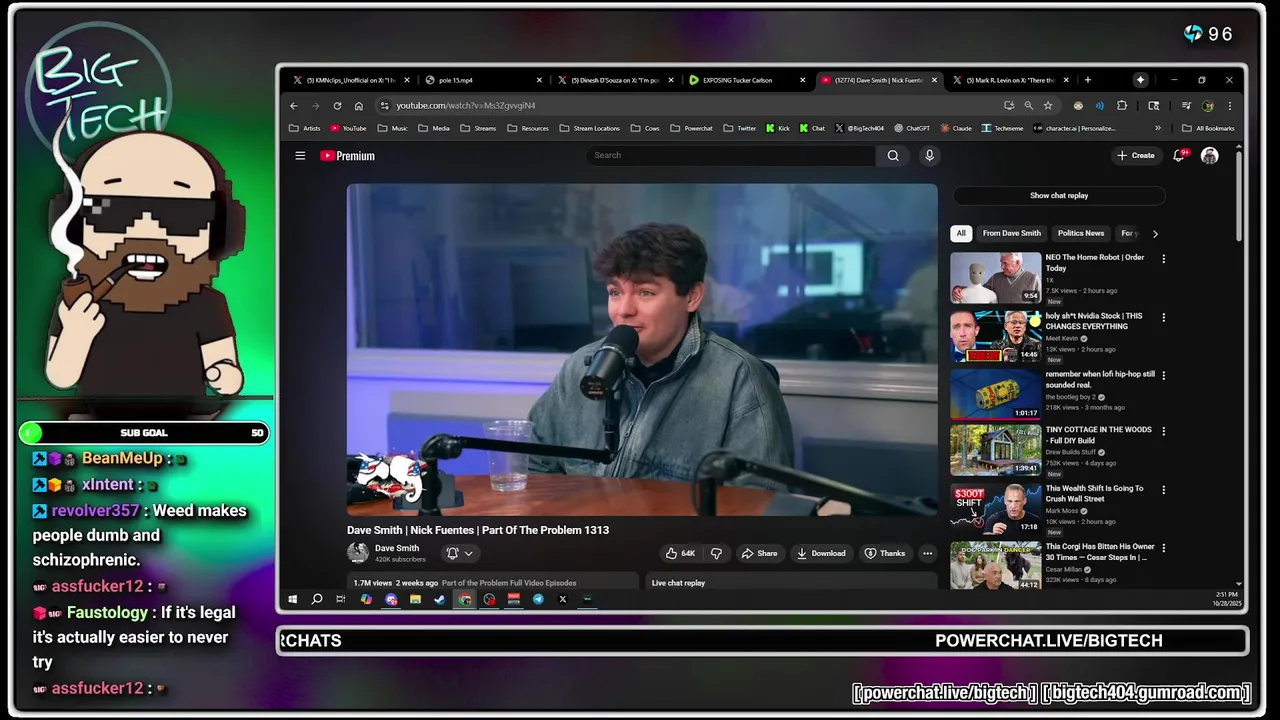This screenshot has width=1280, height=720.
Task: Switch to EXPOSING Tucker Carlson tab
Action: click(747, 80)
